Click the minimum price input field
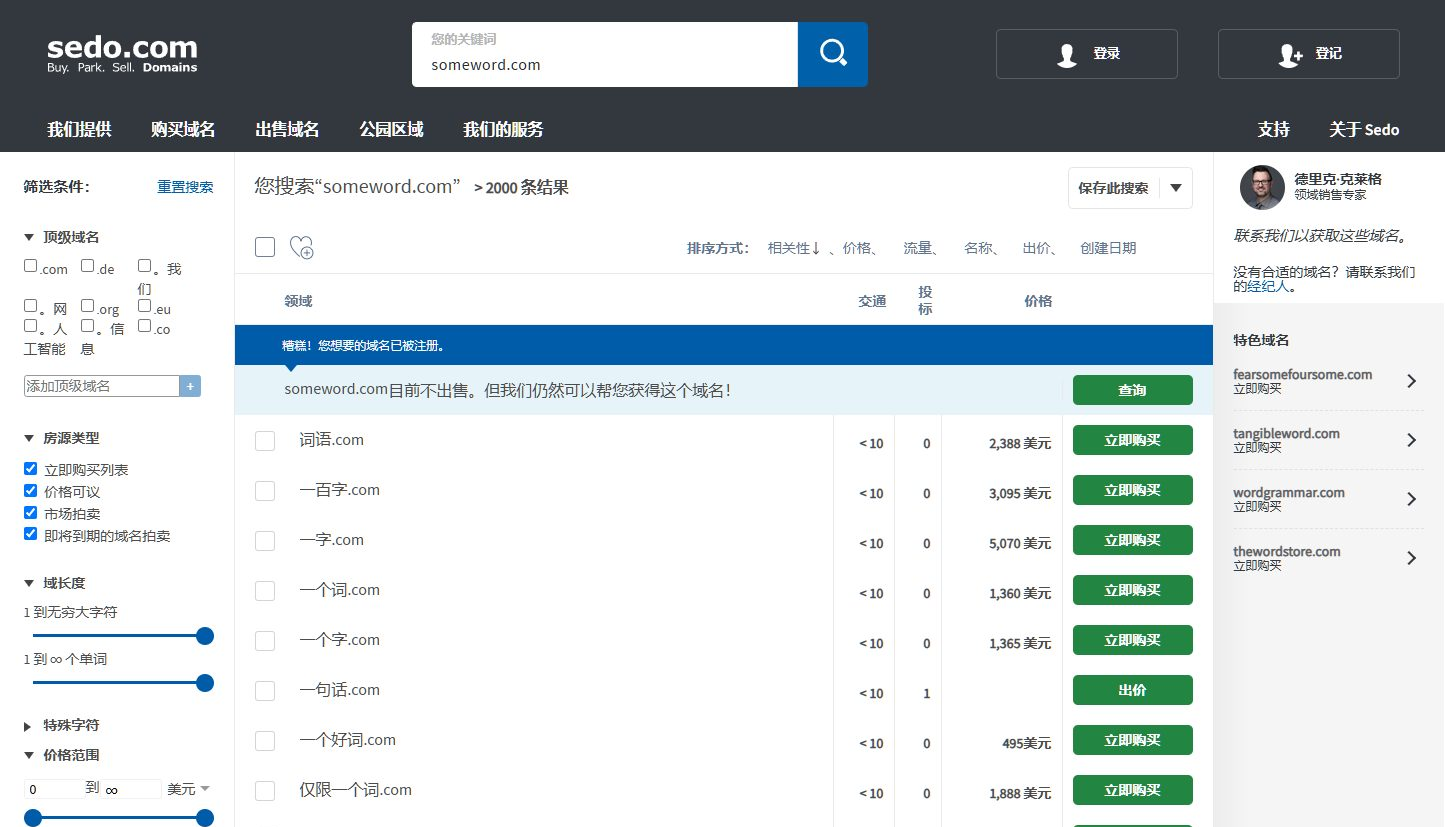Image resolution: width=1445 pixels, height=827 pixels. [54, 789]
